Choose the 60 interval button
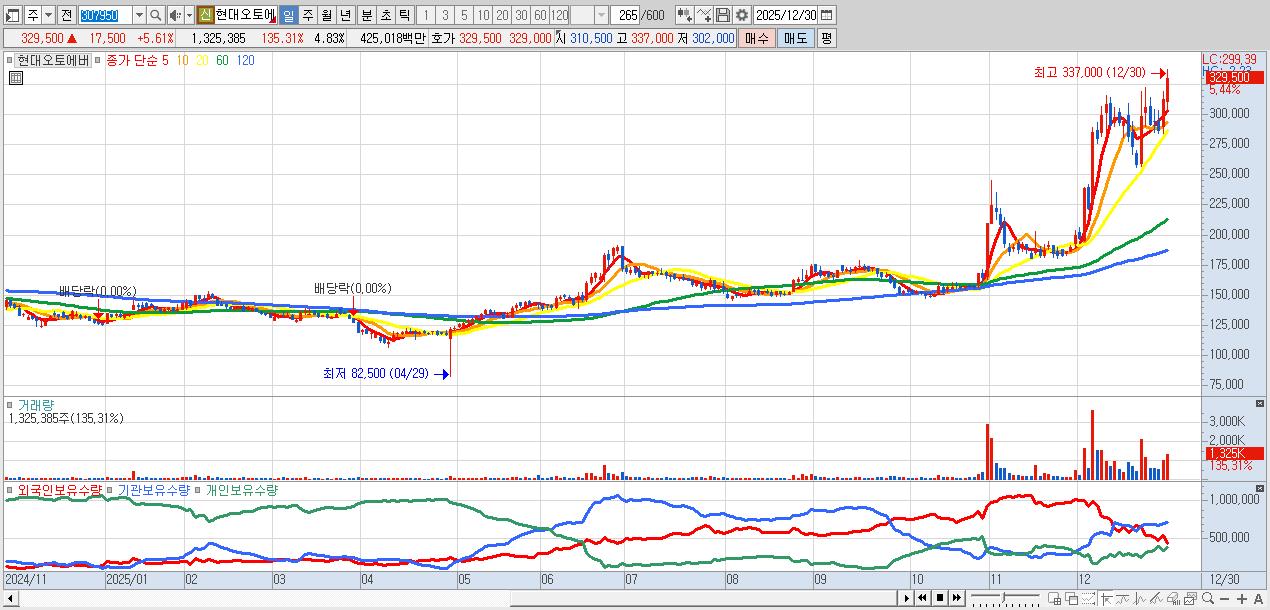 pyautogui.click(x=540, y=15)
